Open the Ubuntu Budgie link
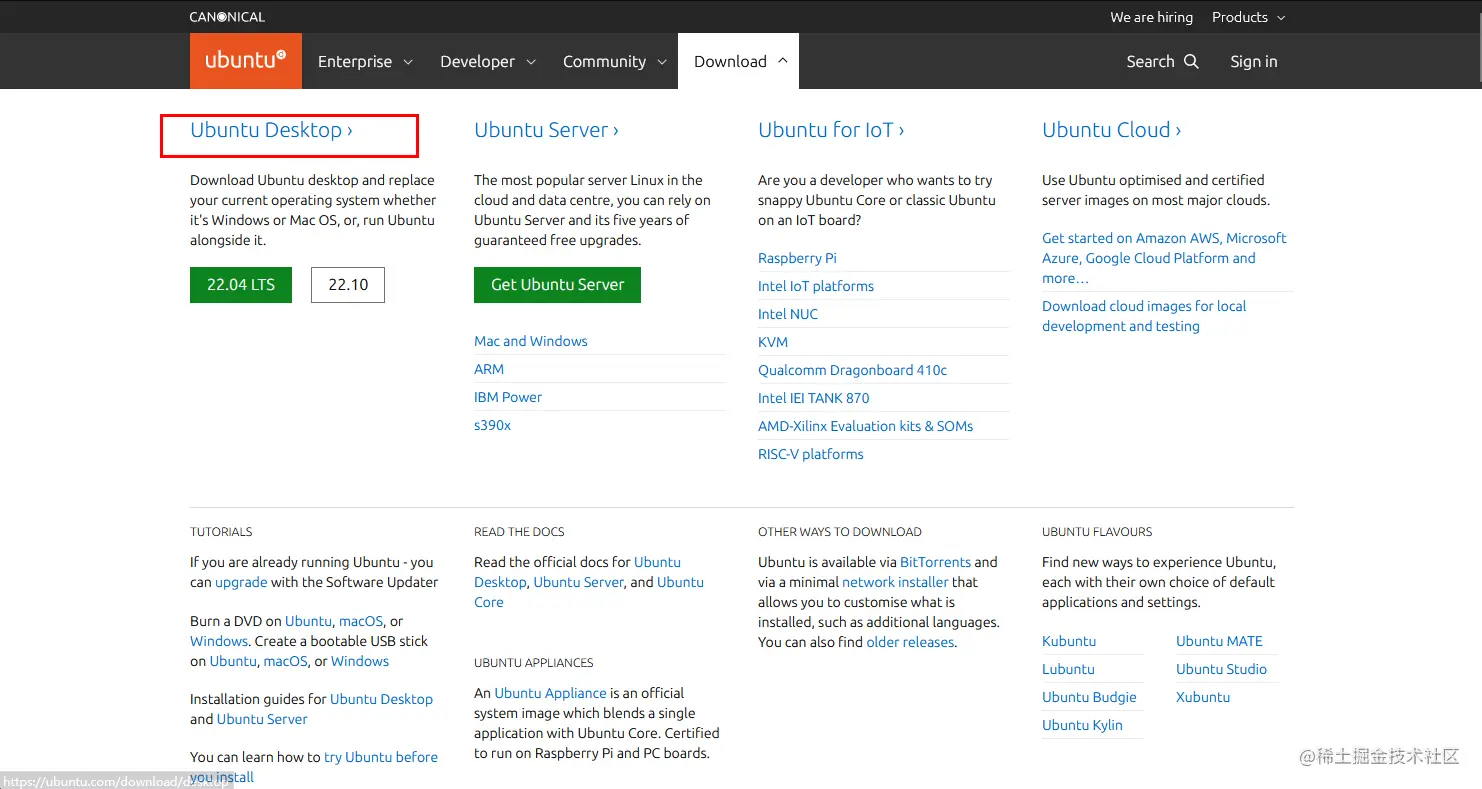Screen dimensions: 1482x789 pyautogui.click(x=1089, y=697)
